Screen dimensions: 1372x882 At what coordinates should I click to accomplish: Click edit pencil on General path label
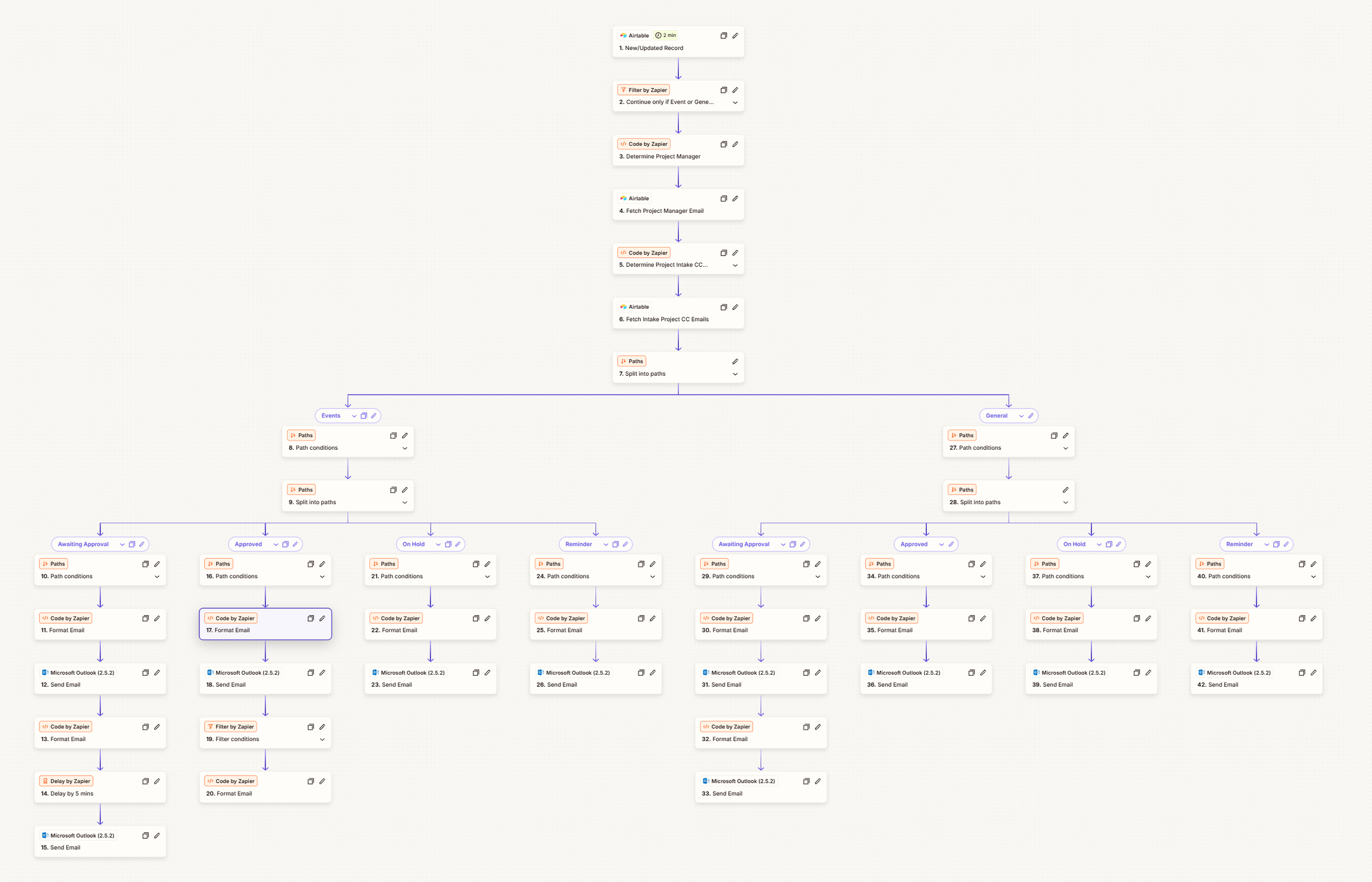1031,416
